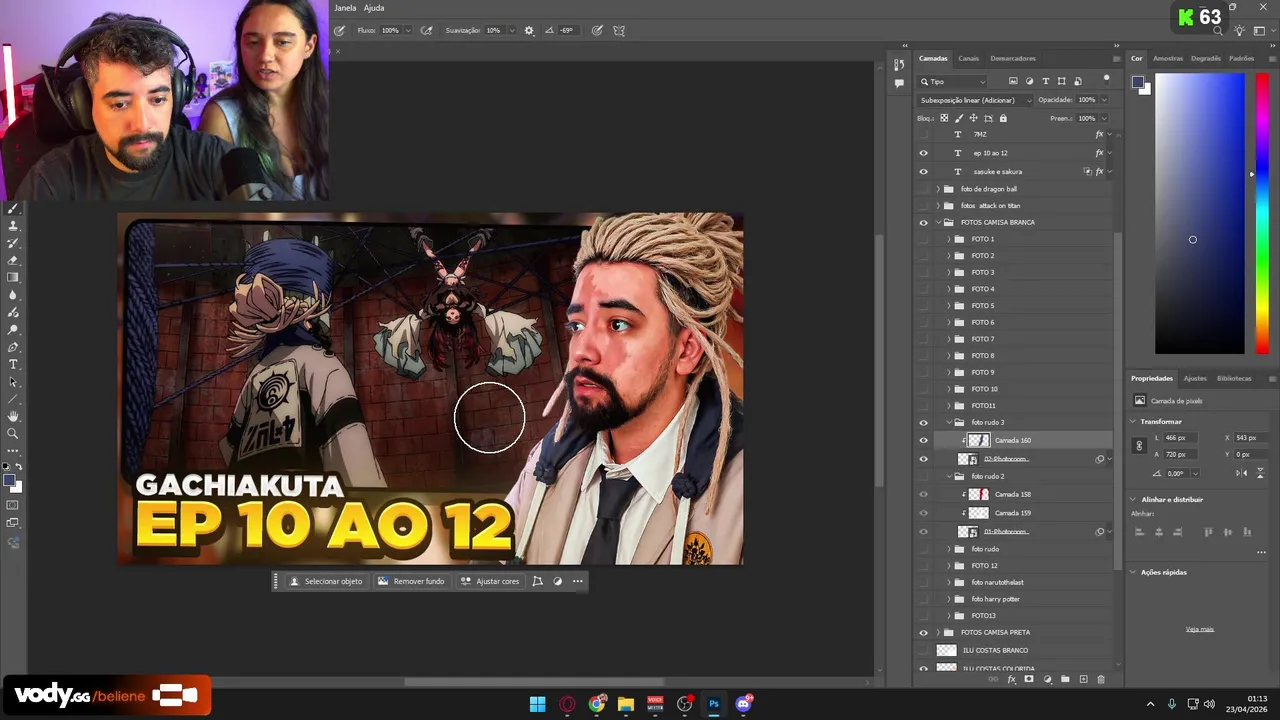The height and width of the screenshot is (720, 1280).
Task: Toggle pressure for size icon in options bar
Action: [x=597, y=31]
